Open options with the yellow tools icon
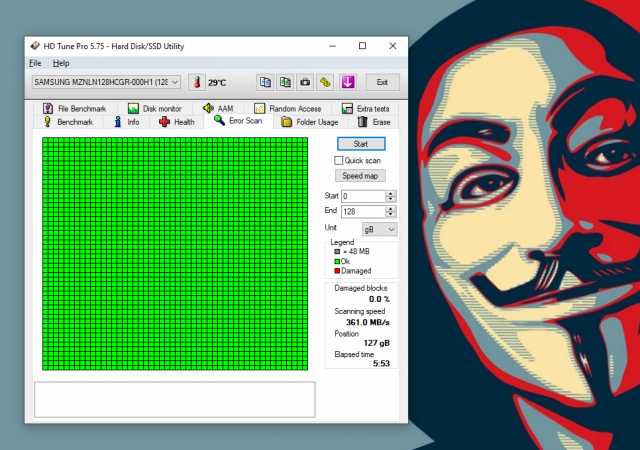Viewport: 640px width, 450px height. (x=326, y=82)
